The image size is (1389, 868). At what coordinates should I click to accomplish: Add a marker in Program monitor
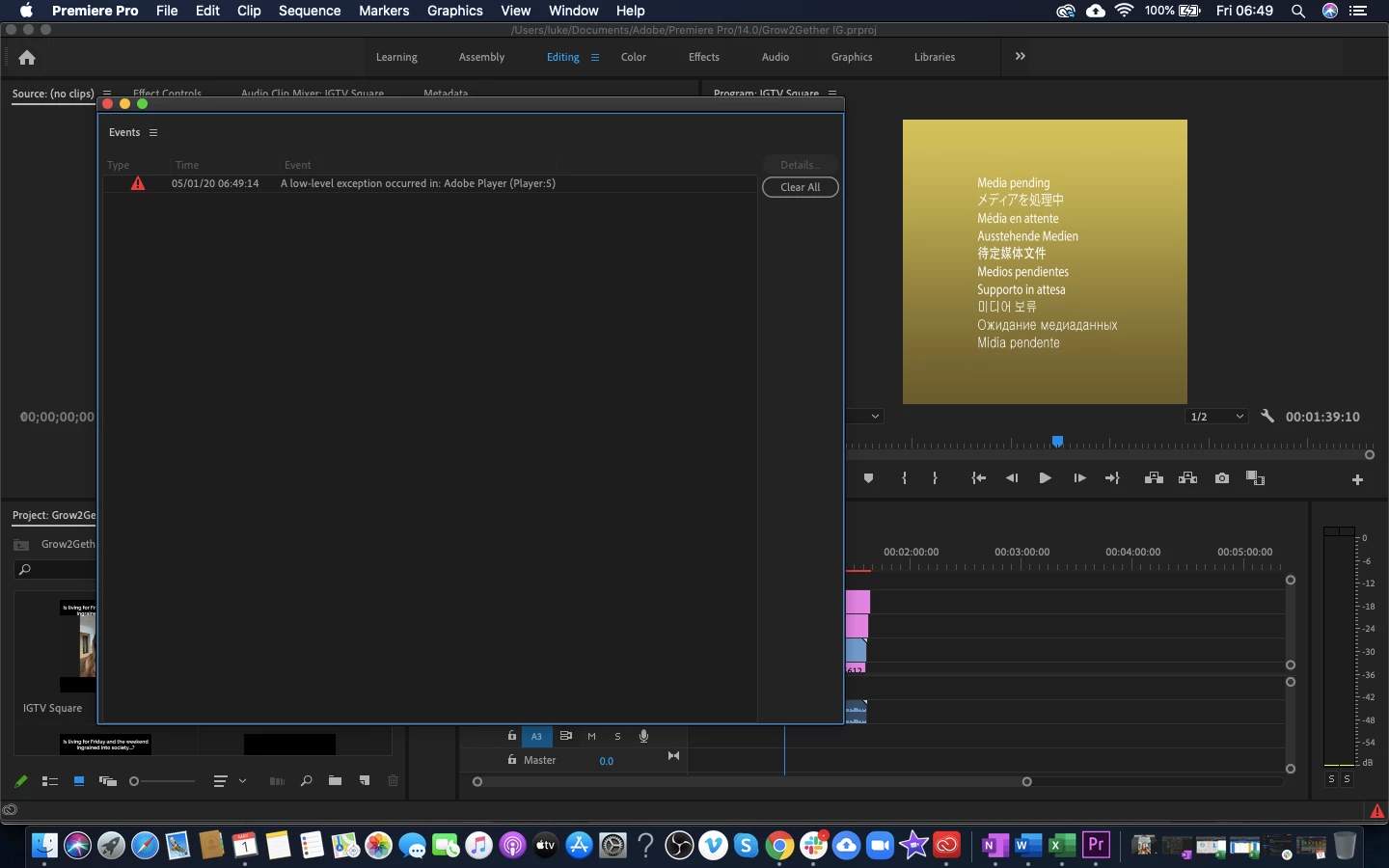(x=868, y=478)
